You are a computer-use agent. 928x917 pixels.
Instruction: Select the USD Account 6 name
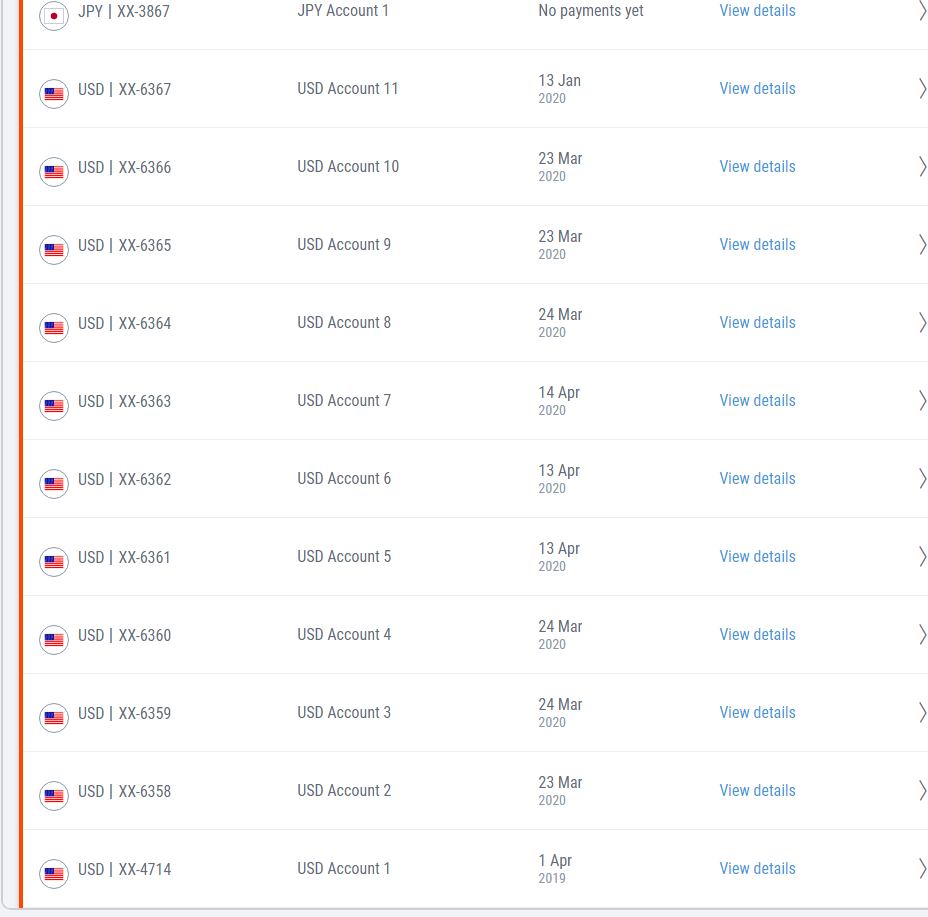pyautogui.click(x=344, y=479)
